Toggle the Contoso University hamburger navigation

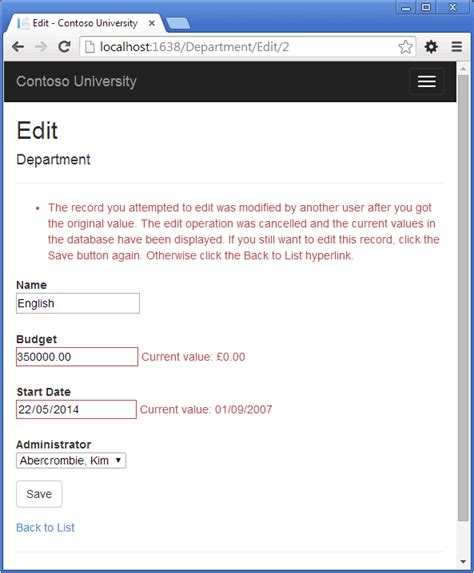click(426, 81)
